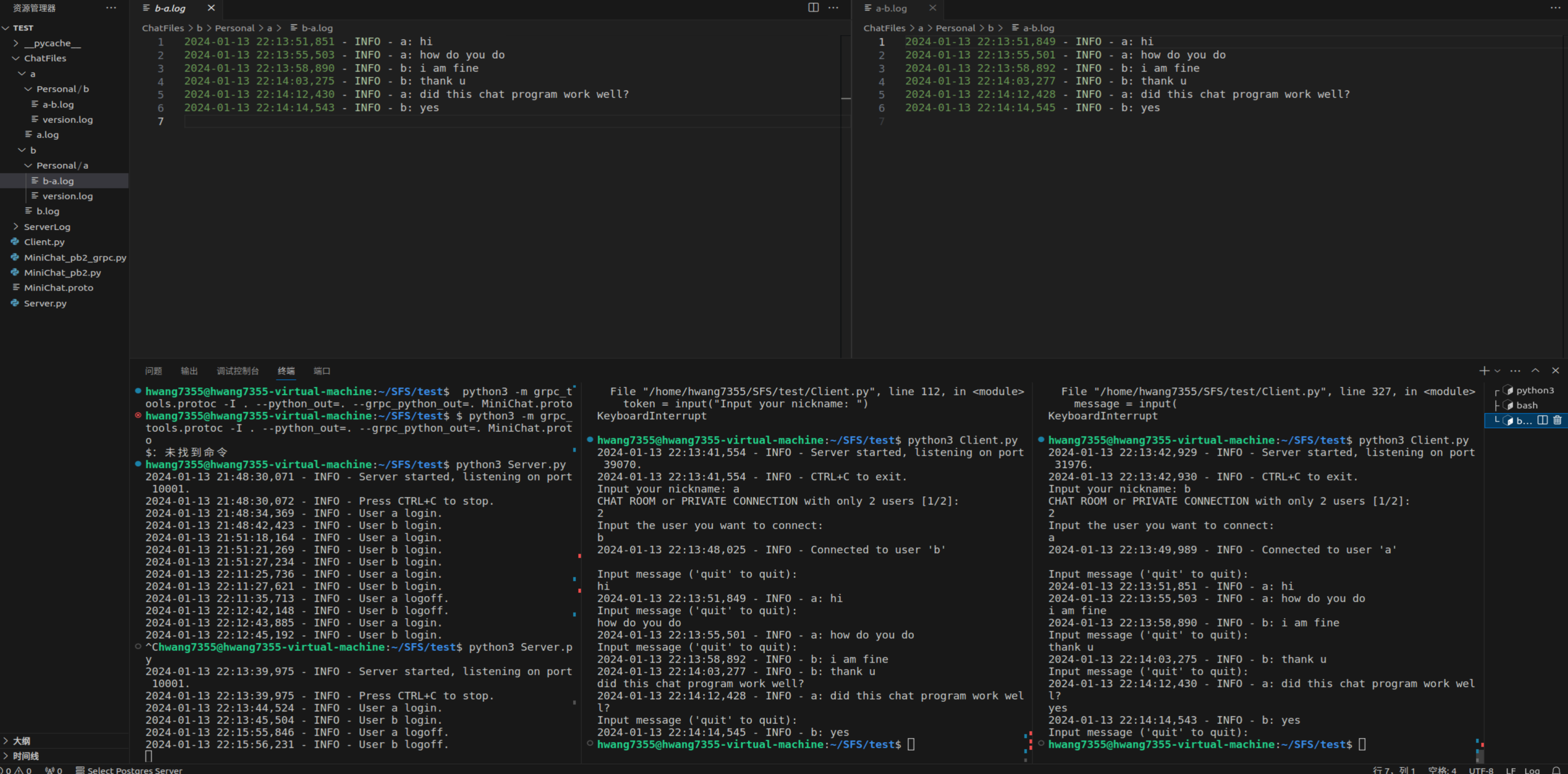
Task: Open the Explorer panel more actions ellipsis
Action: (111, 8)
